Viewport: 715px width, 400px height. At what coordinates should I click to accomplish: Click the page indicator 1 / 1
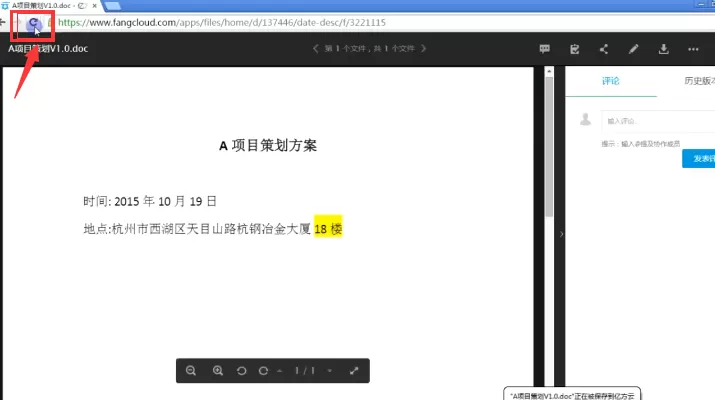pyautogui.click(x=305, y=371)
